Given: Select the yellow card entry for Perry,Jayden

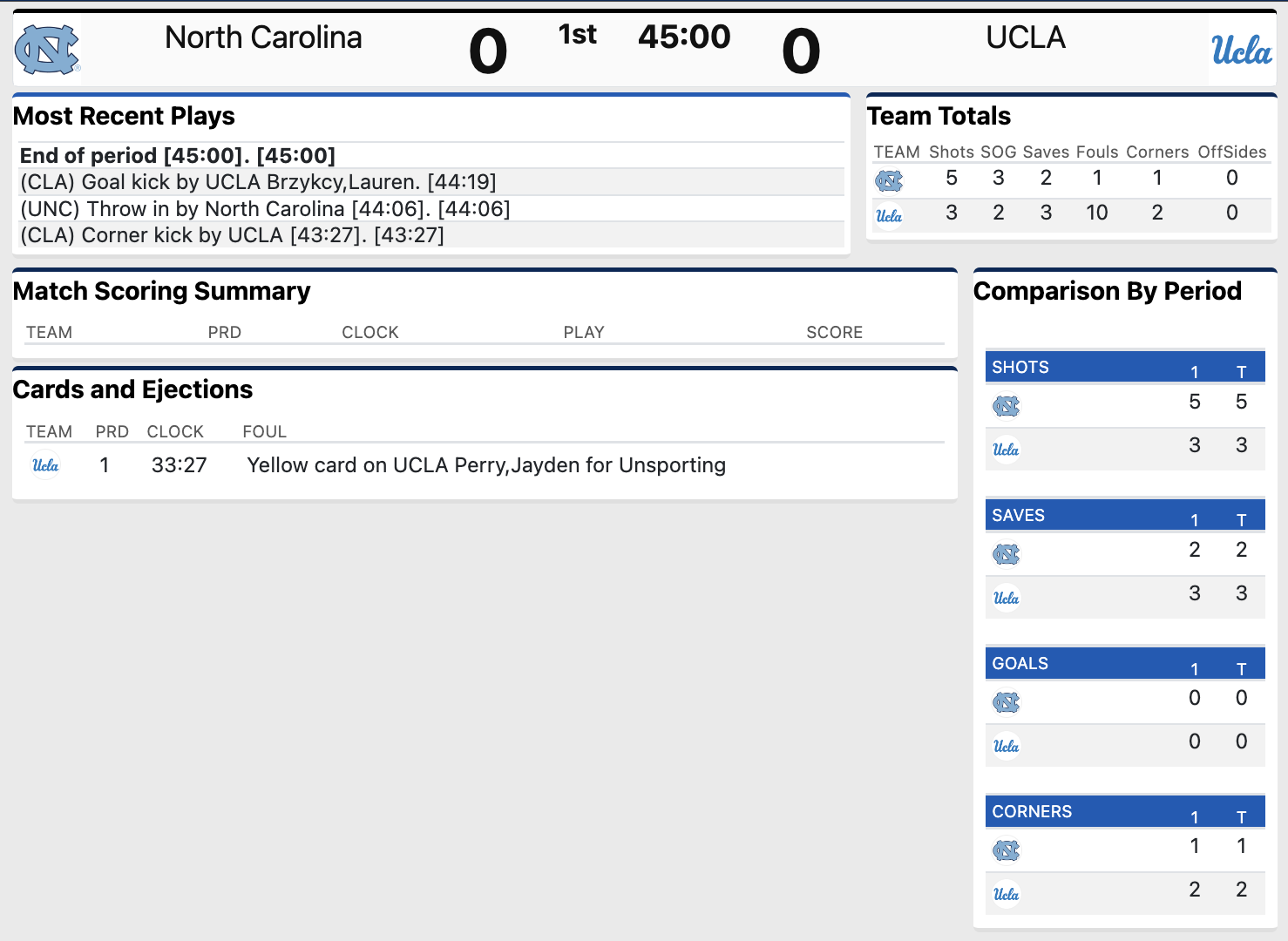Looking at the screenshot, I should pos(486,465).
